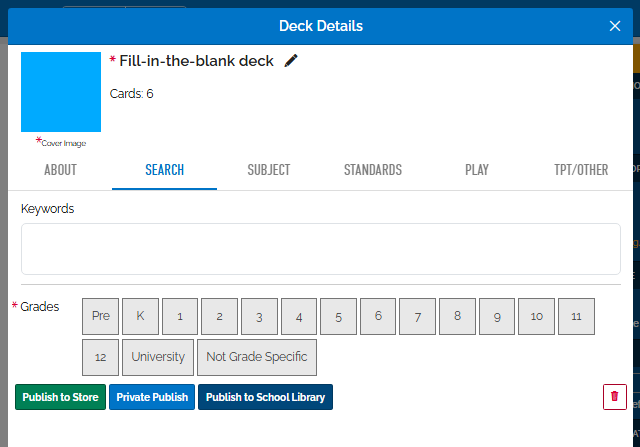
Task: Select grade 9
Action: (x=497, y=316)
